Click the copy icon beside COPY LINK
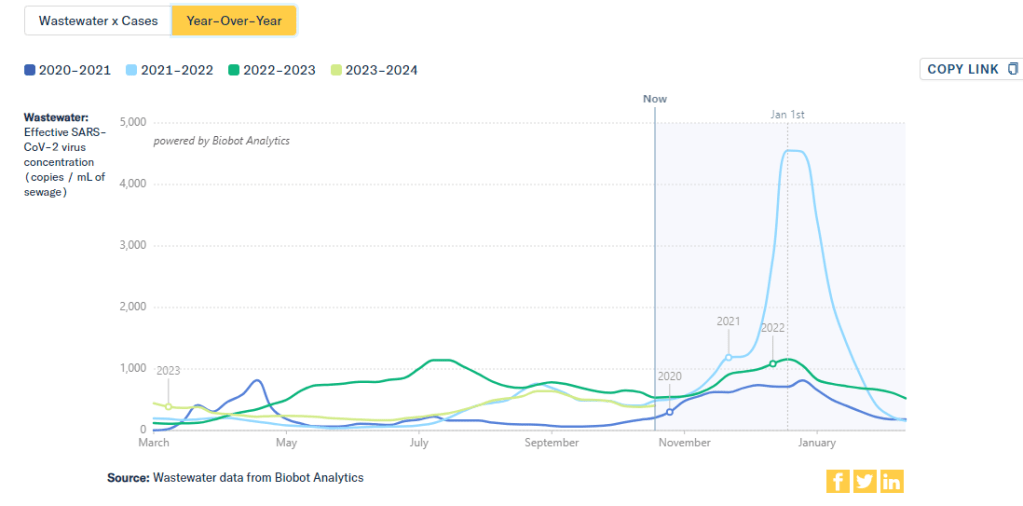 (x=1013, y=69)
